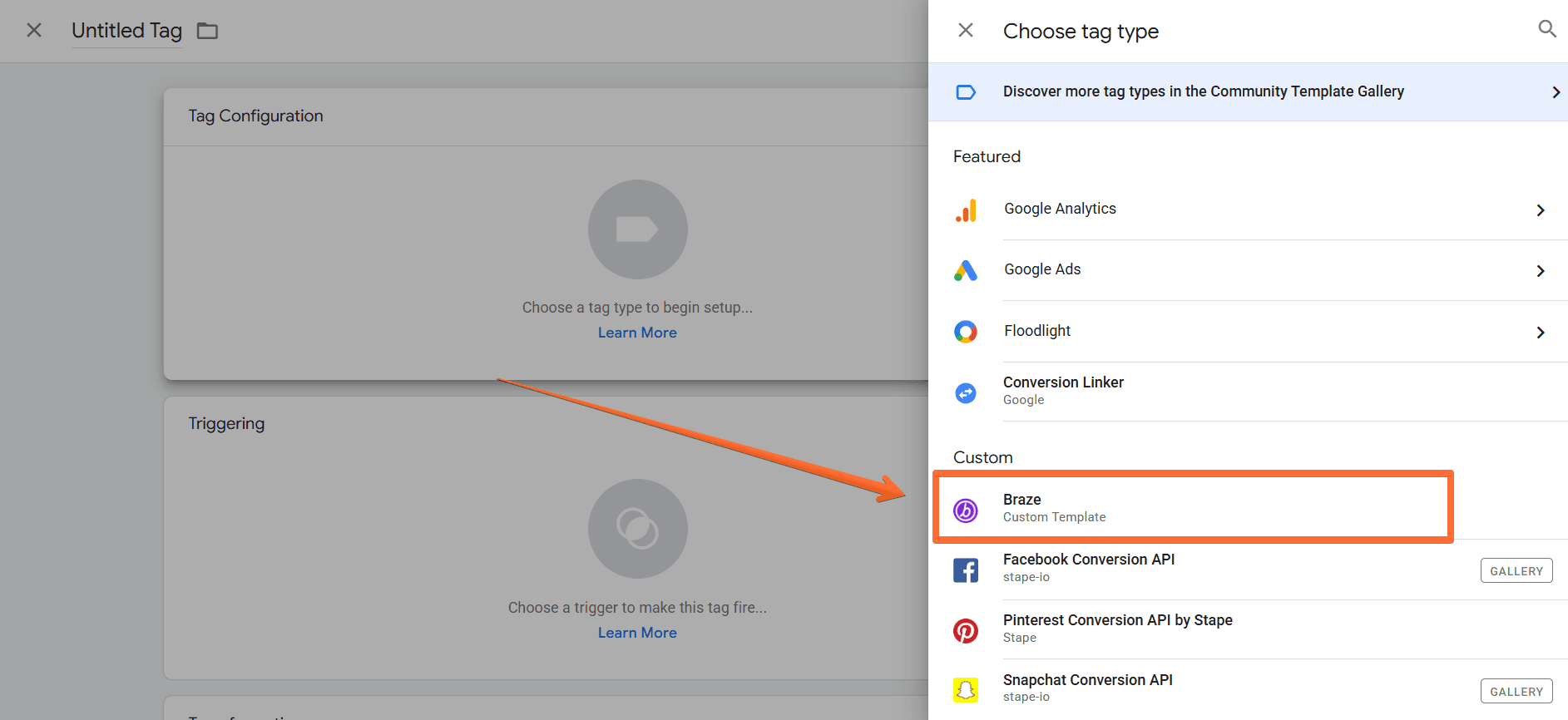1568x720 pixels.
Task: Click the Triggering placeholder circle icon
Action: (637, 529)
